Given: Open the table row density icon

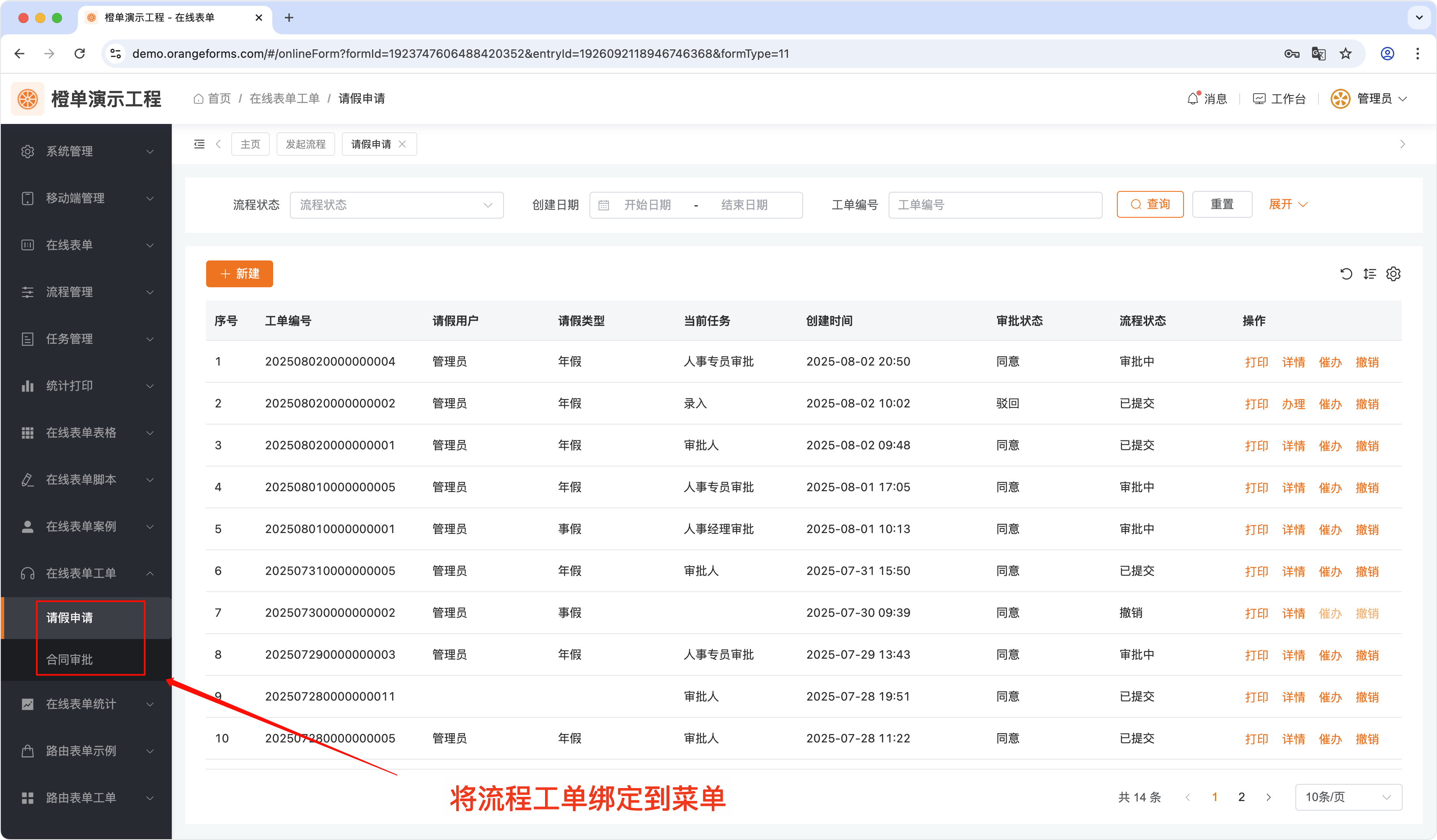Looking at the screenshot, I should [x=1370, y=274].
